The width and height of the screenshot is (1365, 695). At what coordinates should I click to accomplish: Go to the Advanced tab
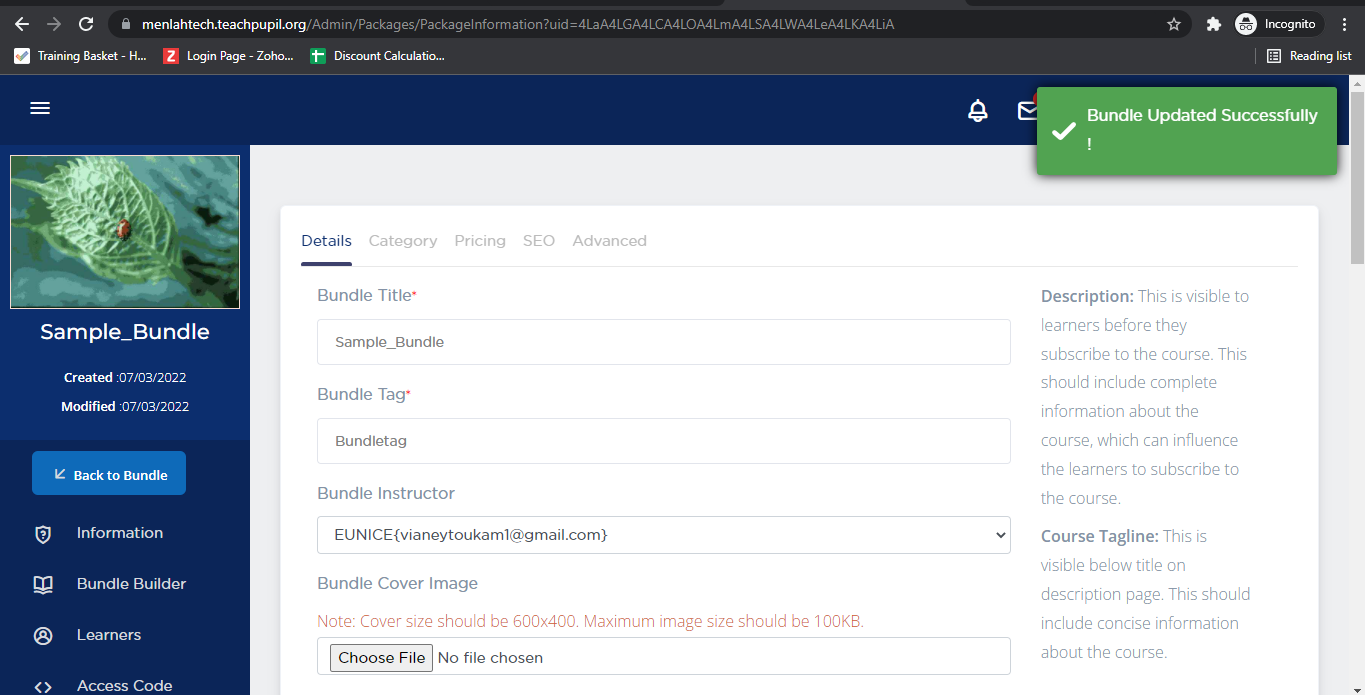(x=609, y=241)
